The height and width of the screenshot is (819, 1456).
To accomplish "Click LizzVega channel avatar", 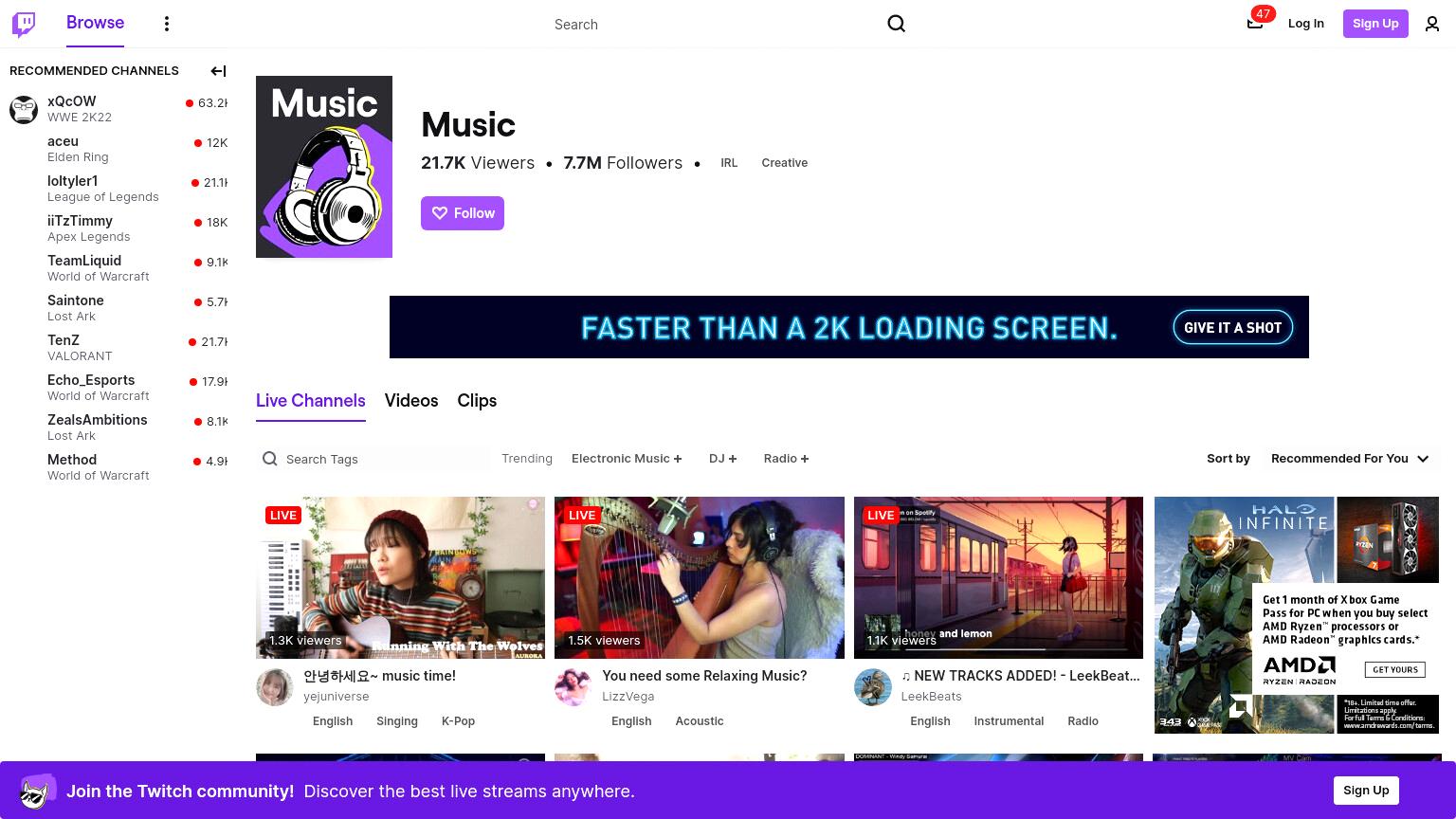I will [x=573, y=687].
